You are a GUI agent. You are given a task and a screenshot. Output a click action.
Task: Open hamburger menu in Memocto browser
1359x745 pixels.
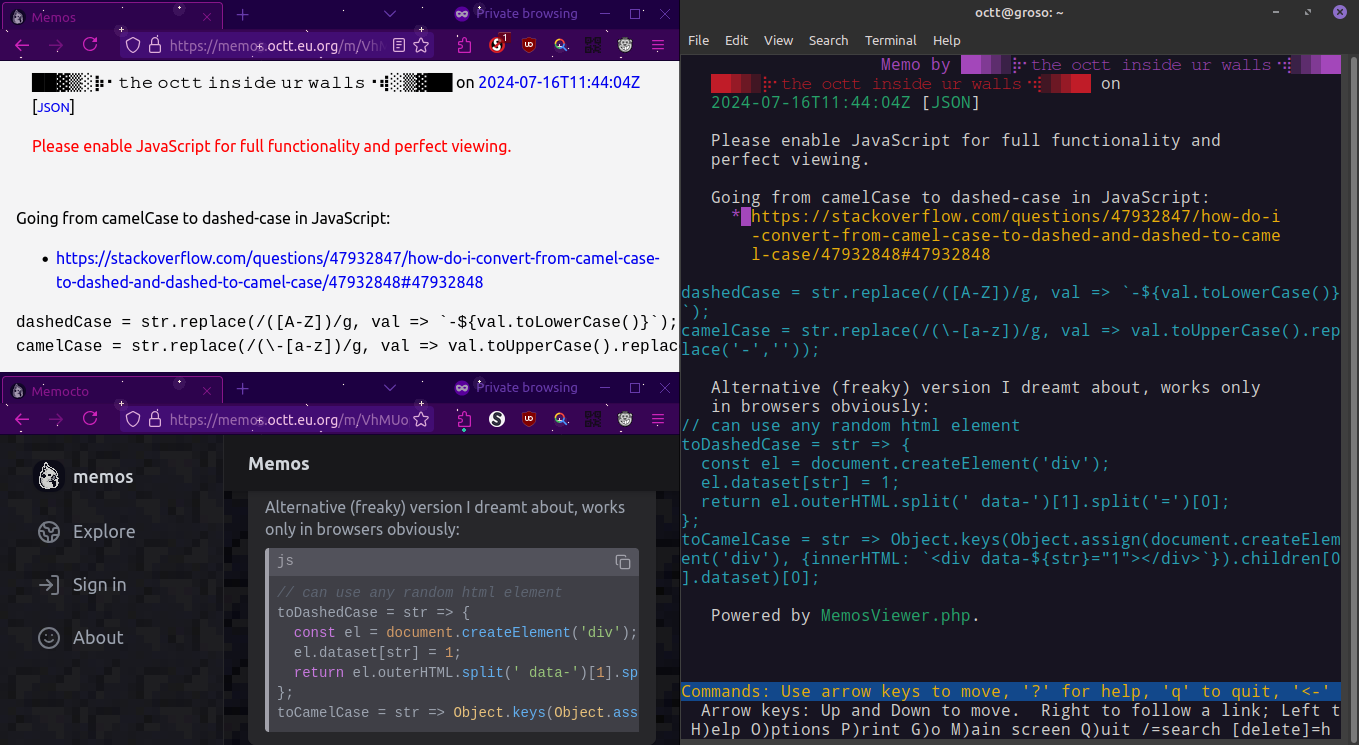pyautogui.click(x=658, y=419)
